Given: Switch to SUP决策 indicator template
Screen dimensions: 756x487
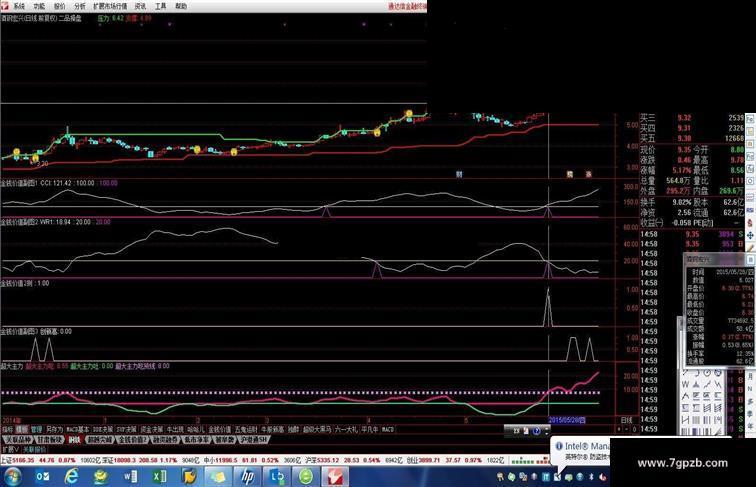Looking at the screenshot, I should (127, 429).
